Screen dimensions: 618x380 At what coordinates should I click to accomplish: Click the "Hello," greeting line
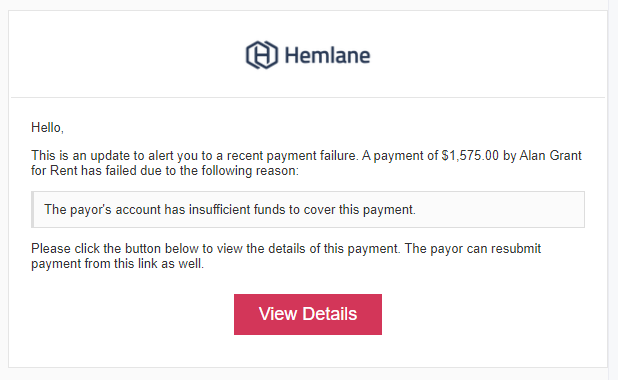click(x=47, y=128)
